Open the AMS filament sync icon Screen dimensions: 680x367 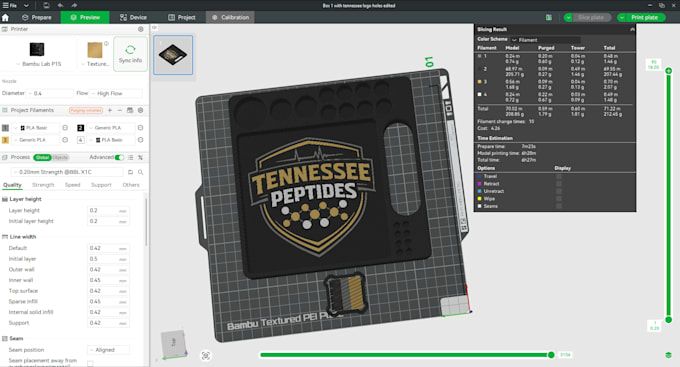pos(130,110)
